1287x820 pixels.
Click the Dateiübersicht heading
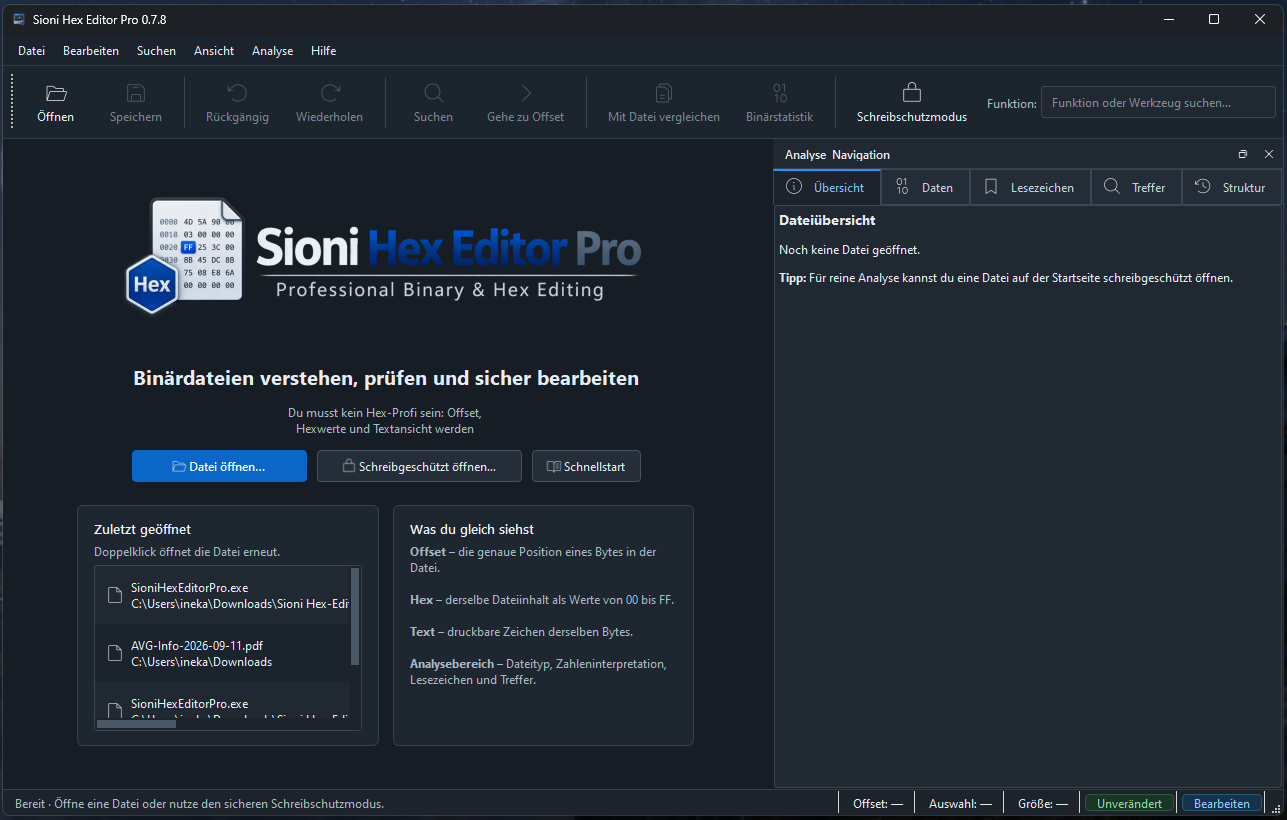[x=827, y=220]
